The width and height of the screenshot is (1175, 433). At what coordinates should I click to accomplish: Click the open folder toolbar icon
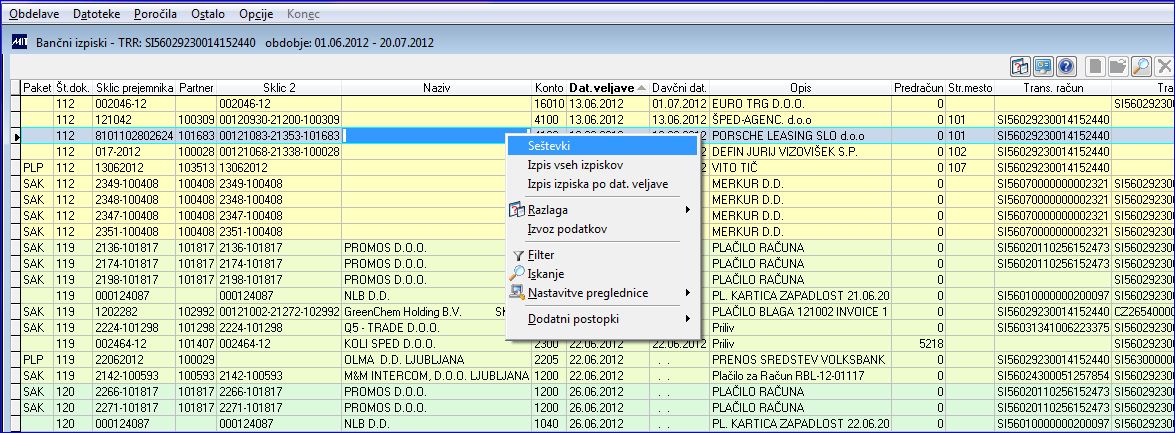coord(1119,66)
